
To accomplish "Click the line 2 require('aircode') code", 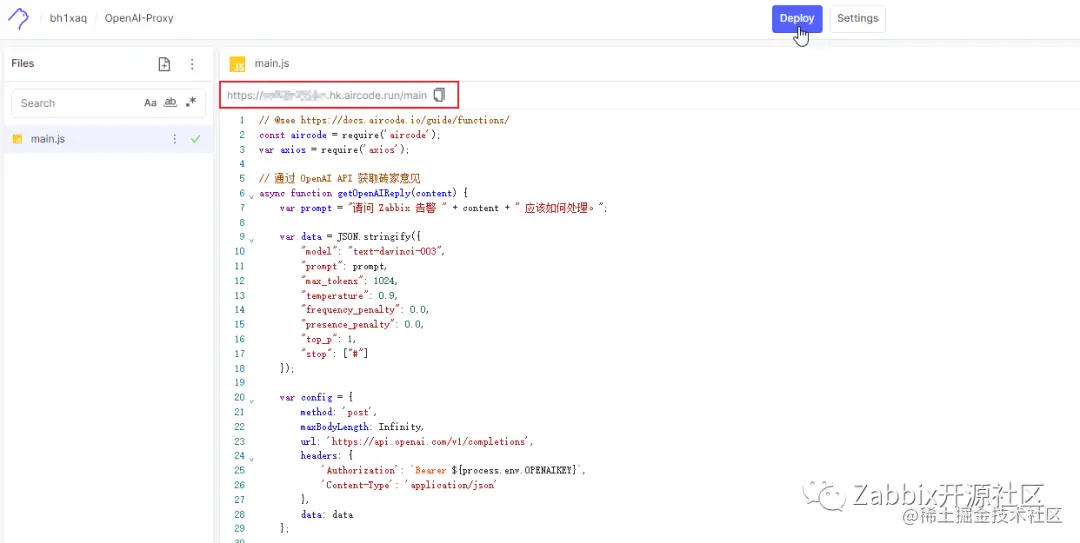I will (391, 135).
